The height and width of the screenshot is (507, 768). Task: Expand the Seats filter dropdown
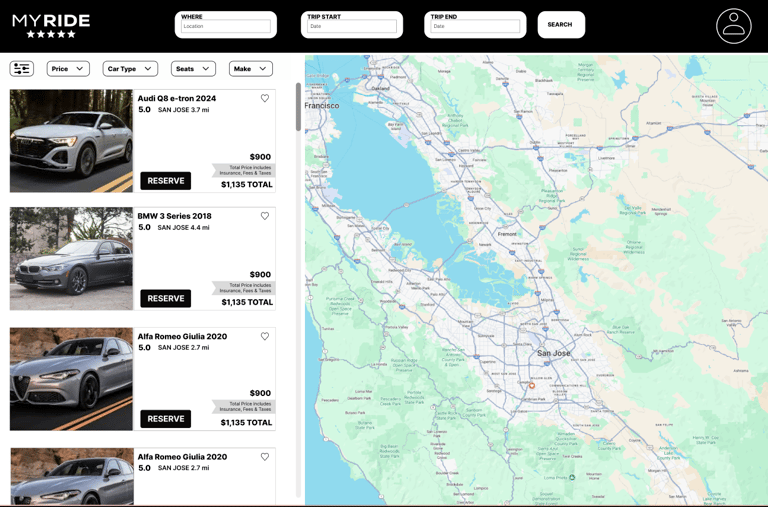193,69
